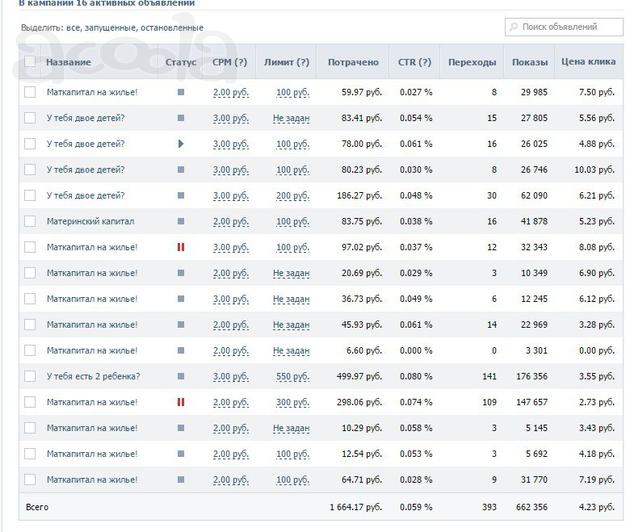
Task: Click the 0.080 % CTR cell
Action: click(416, 376)
